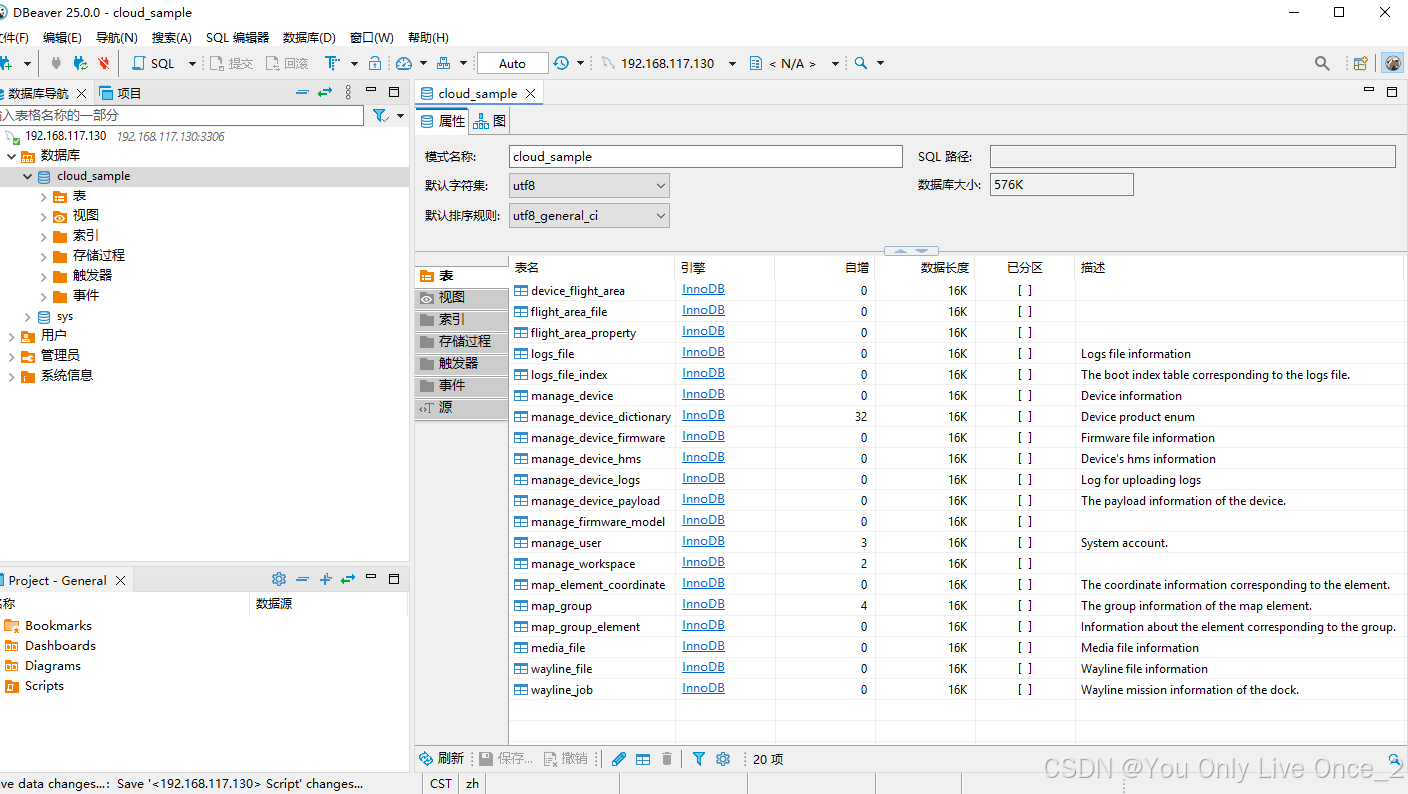Select the 索引 side tab in editor
Viewport: 1408px width, 794px height.
[462, 320]
